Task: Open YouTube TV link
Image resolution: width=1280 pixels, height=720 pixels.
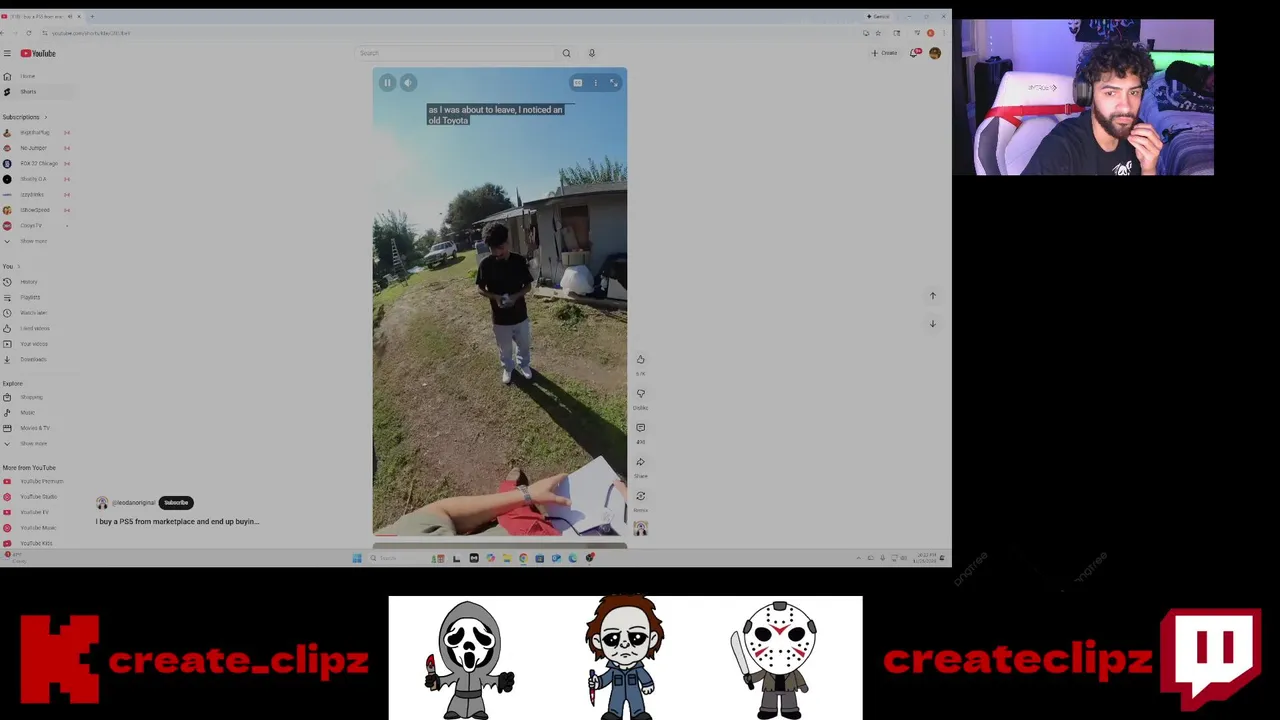Action: tap(34, 512)
